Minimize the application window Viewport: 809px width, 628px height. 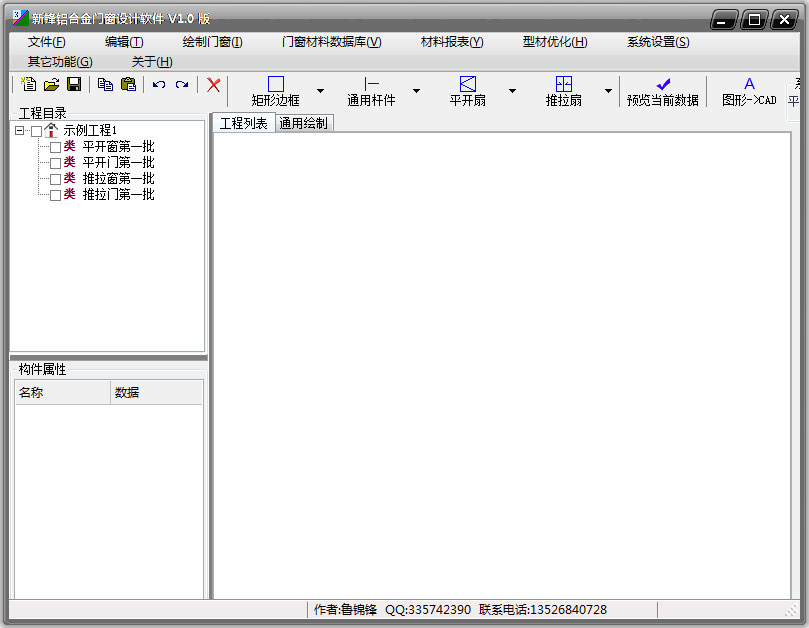(x=723, y=20)
